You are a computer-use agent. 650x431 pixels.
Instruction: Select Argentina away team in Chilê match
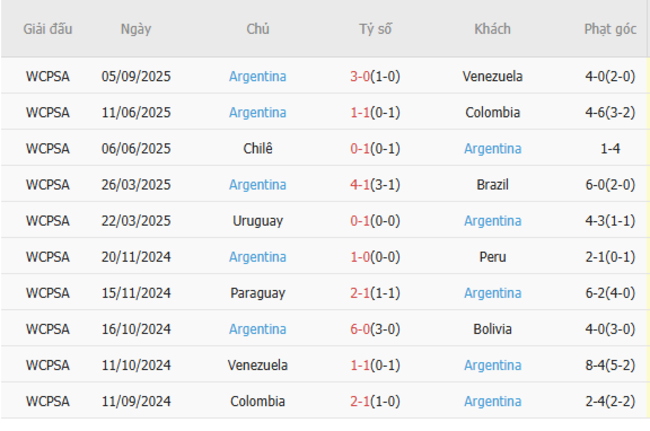click(492, 149)
